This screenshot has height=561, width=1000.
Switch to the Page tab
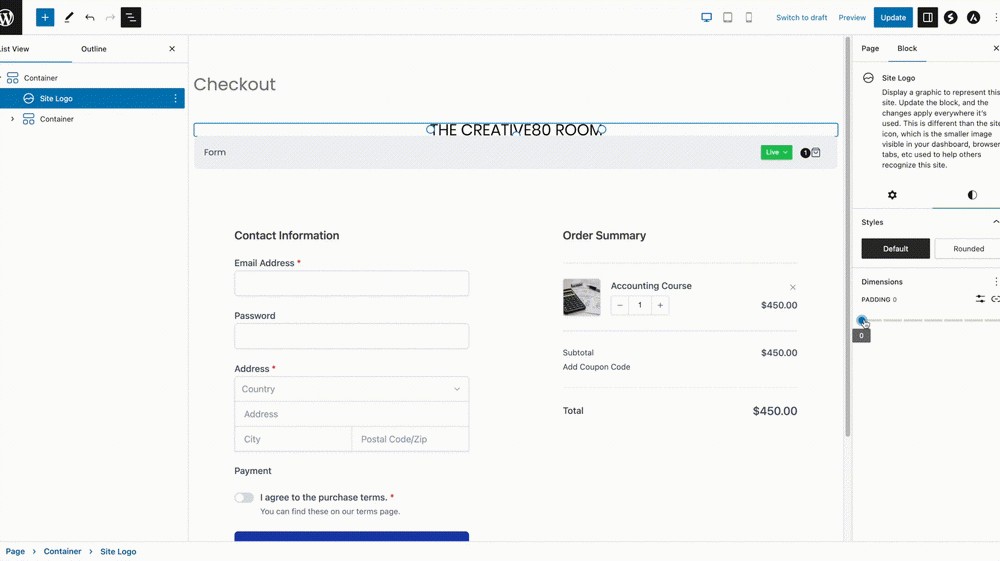[870, 49]
